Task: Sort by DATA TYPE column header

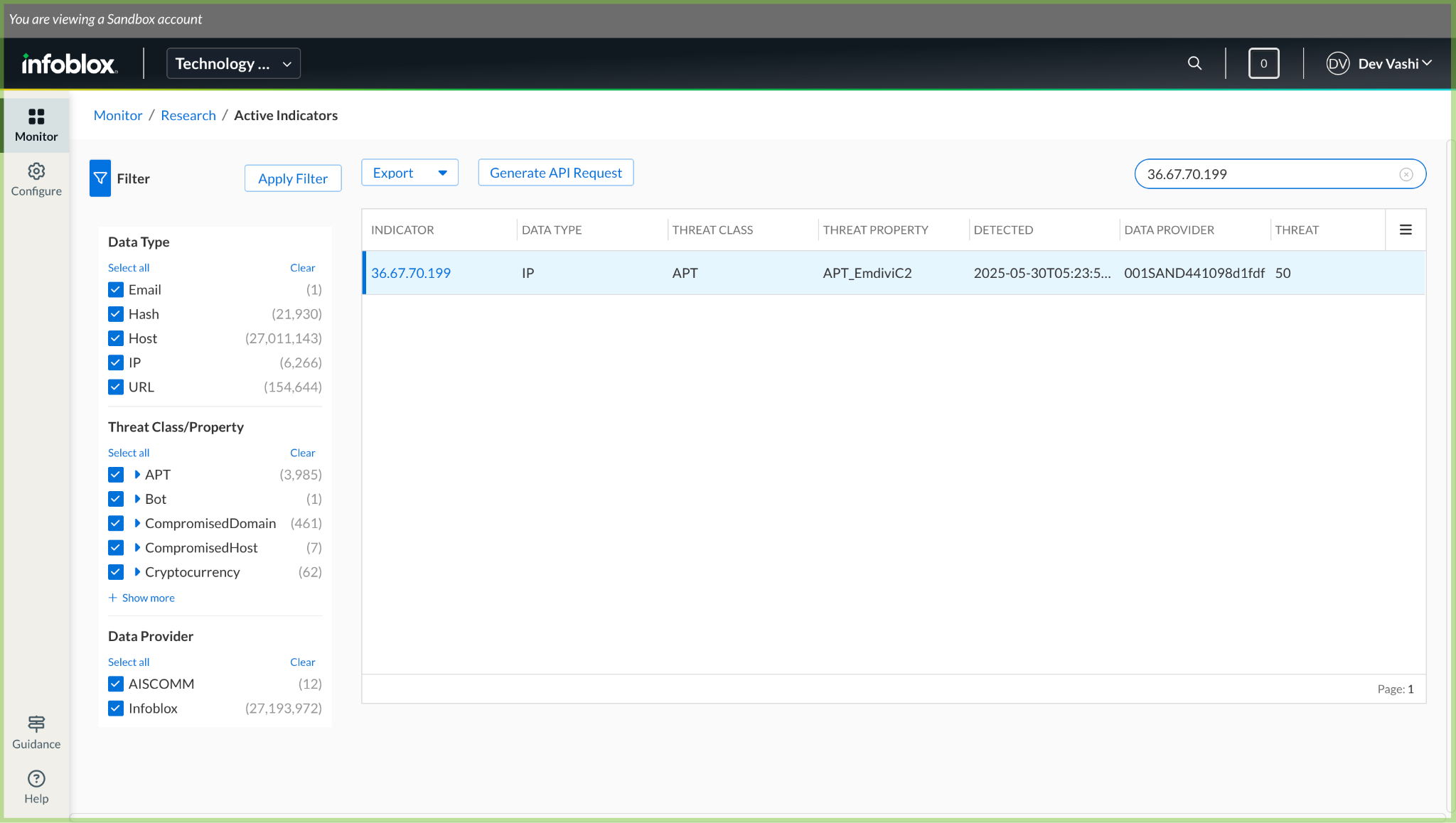Action: point(552,230)
